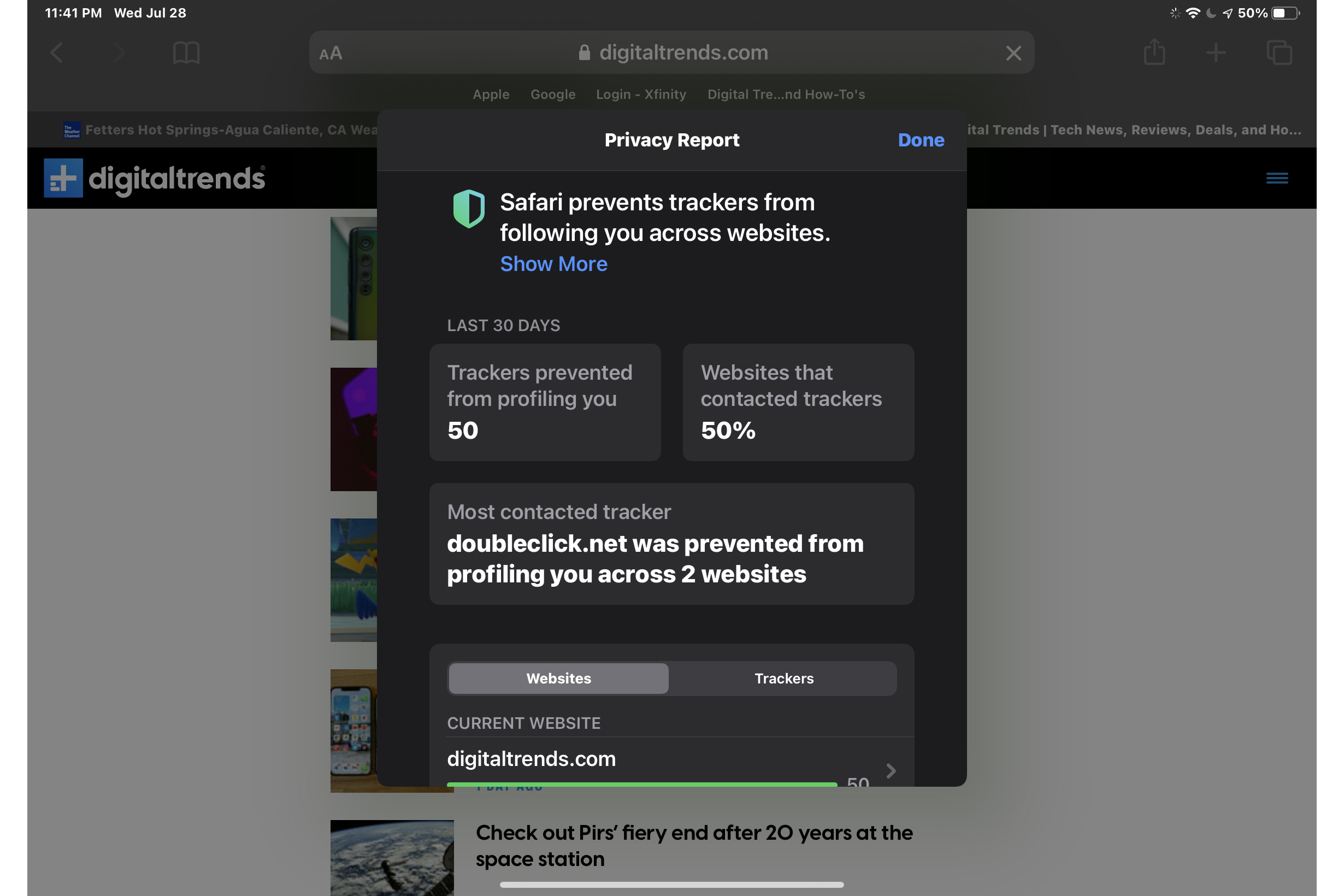Add a new tab with plus icon

[1216, 53]
